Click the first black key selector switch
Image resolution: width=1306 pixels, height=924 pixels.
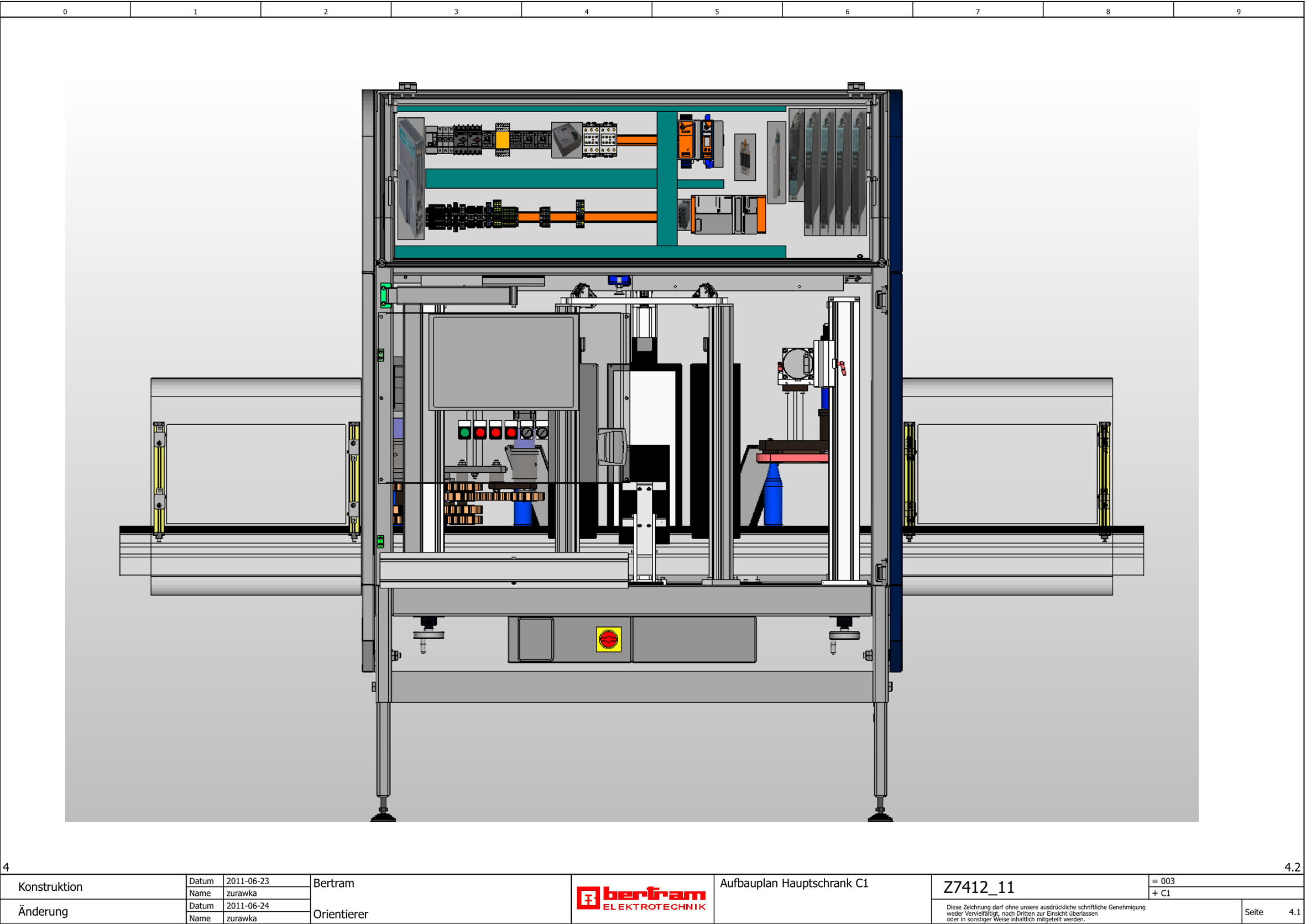(x=527, y=432)
